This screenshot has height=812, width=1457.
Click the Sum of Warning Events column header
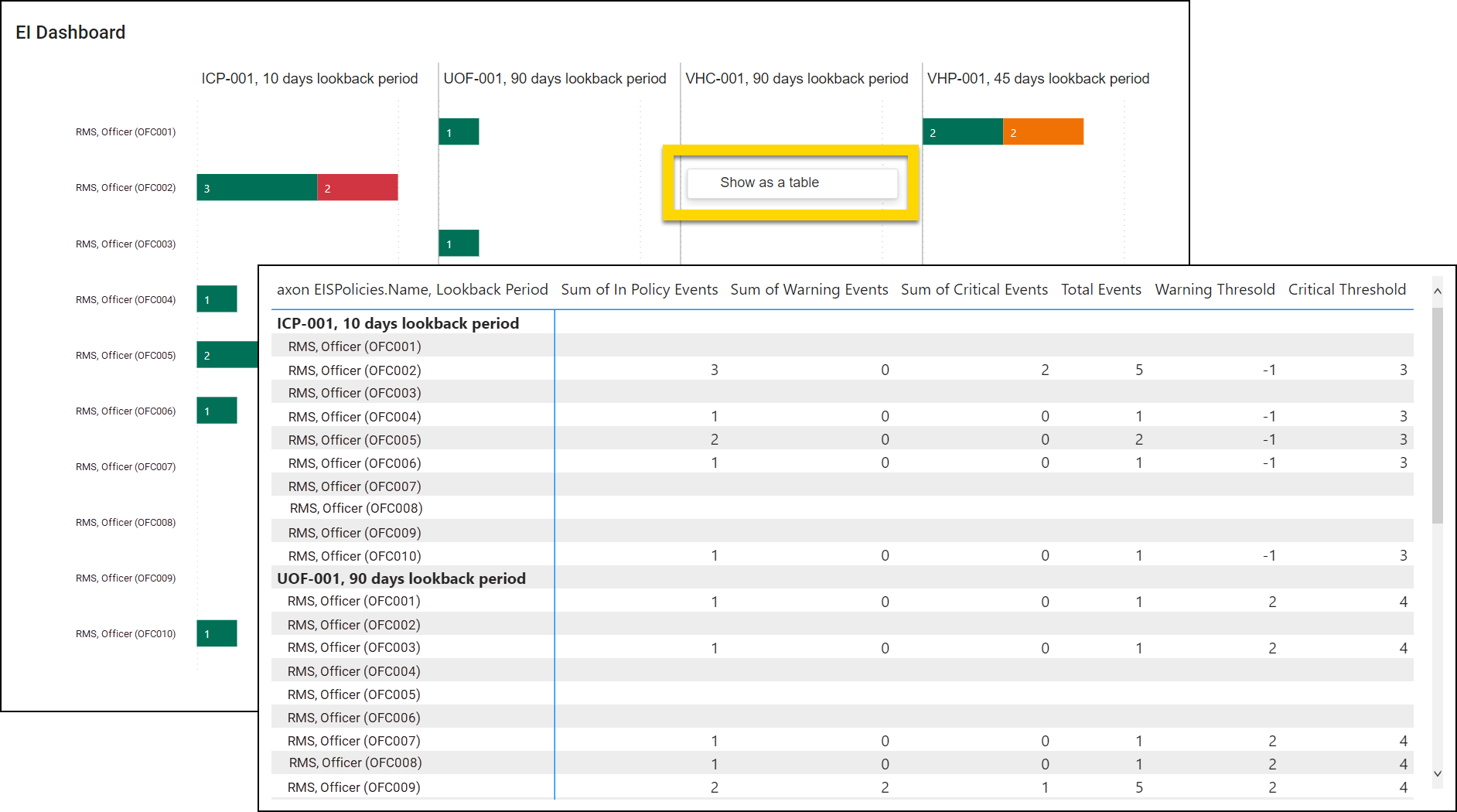coord(809,289)
